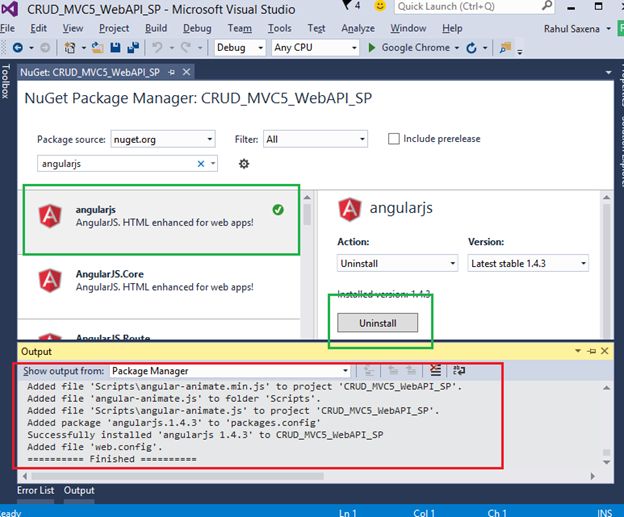Send feedback via smiley icon
Image resolution: width=624 pixels, height=517 pixels.
pos(380,6)
